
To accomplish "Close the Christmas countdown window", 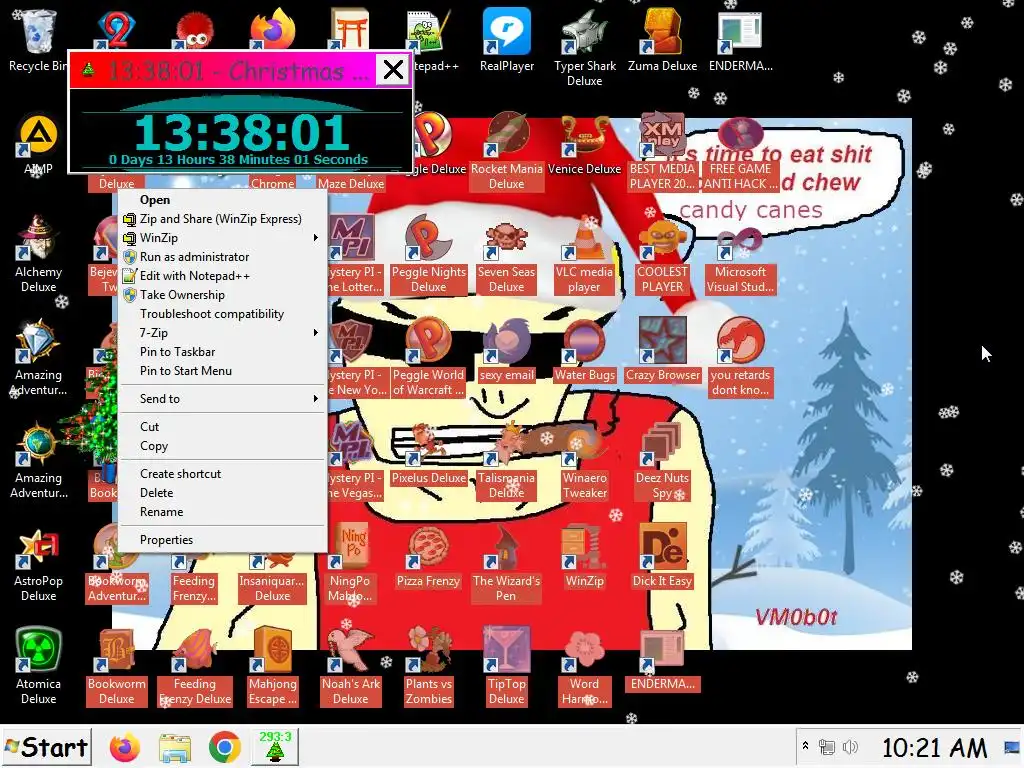I will point(393,69).
